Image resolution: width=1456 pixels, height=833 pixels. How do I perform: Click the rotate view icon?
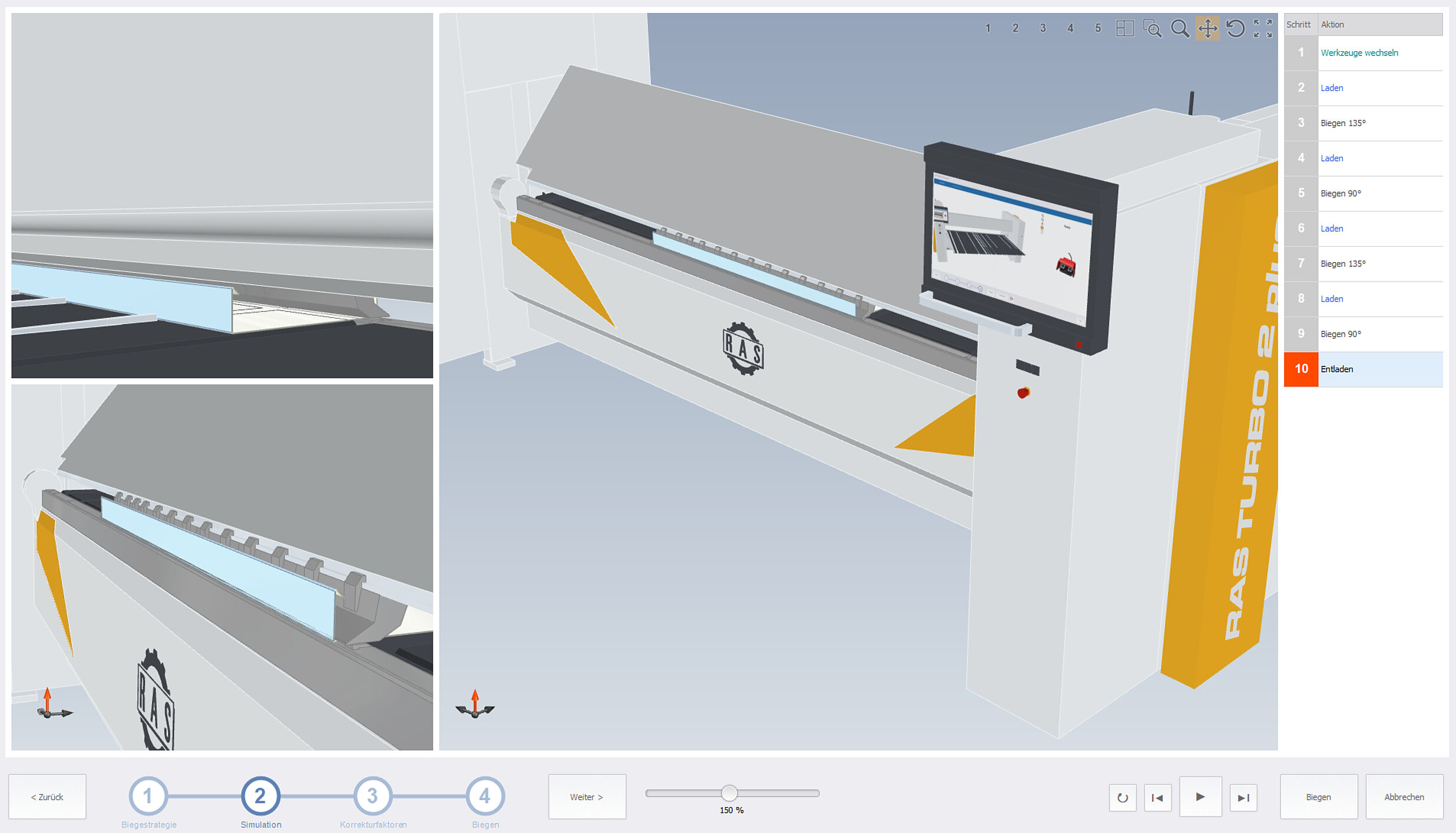click(1235, 28)
